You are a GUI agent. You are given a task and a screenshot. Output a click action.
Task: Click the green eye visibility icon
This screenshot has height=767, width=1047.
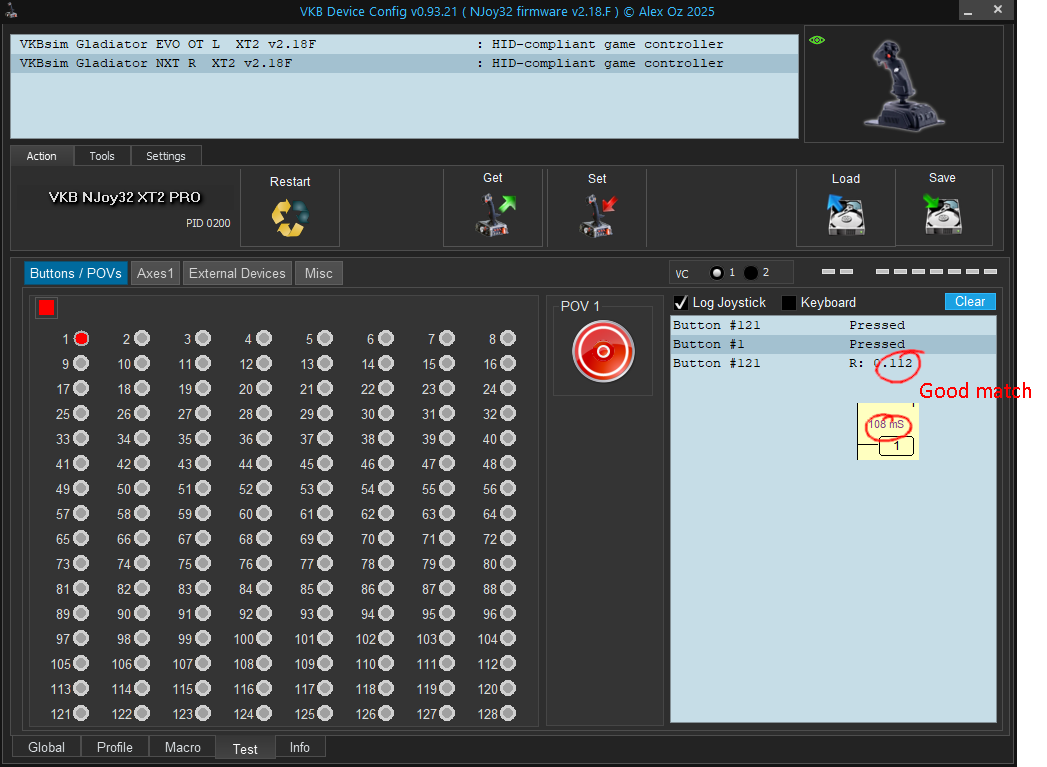click(x=817, y=40)
